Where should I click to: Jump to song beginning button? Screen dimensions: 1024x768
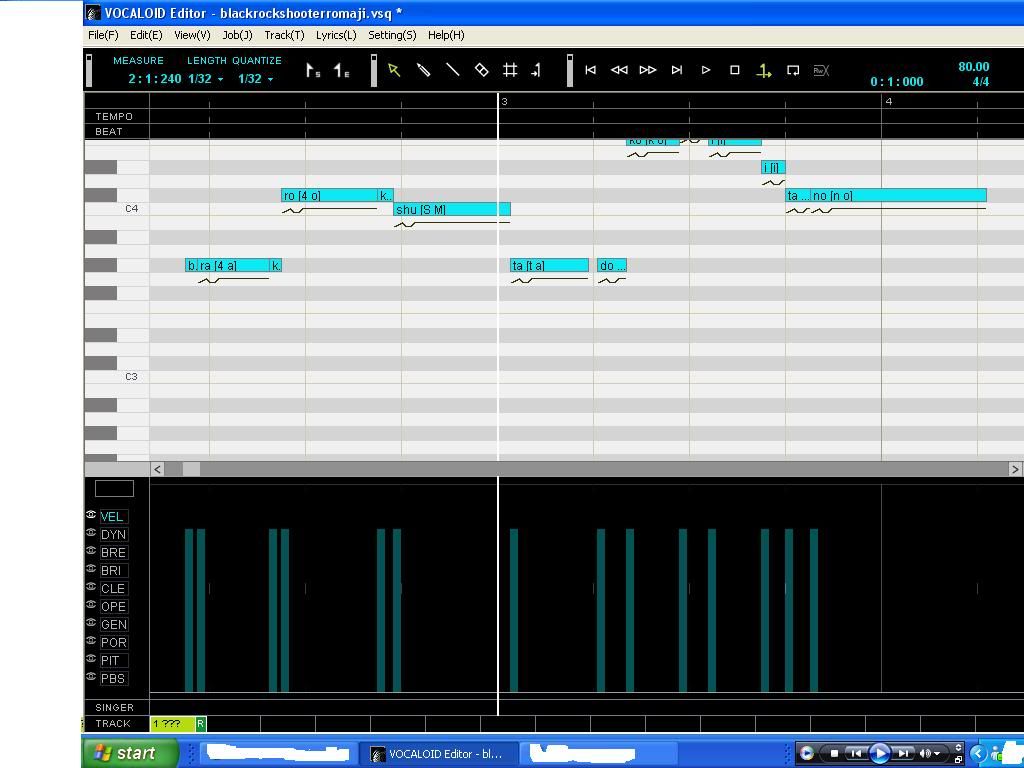(x=590, y=70)
